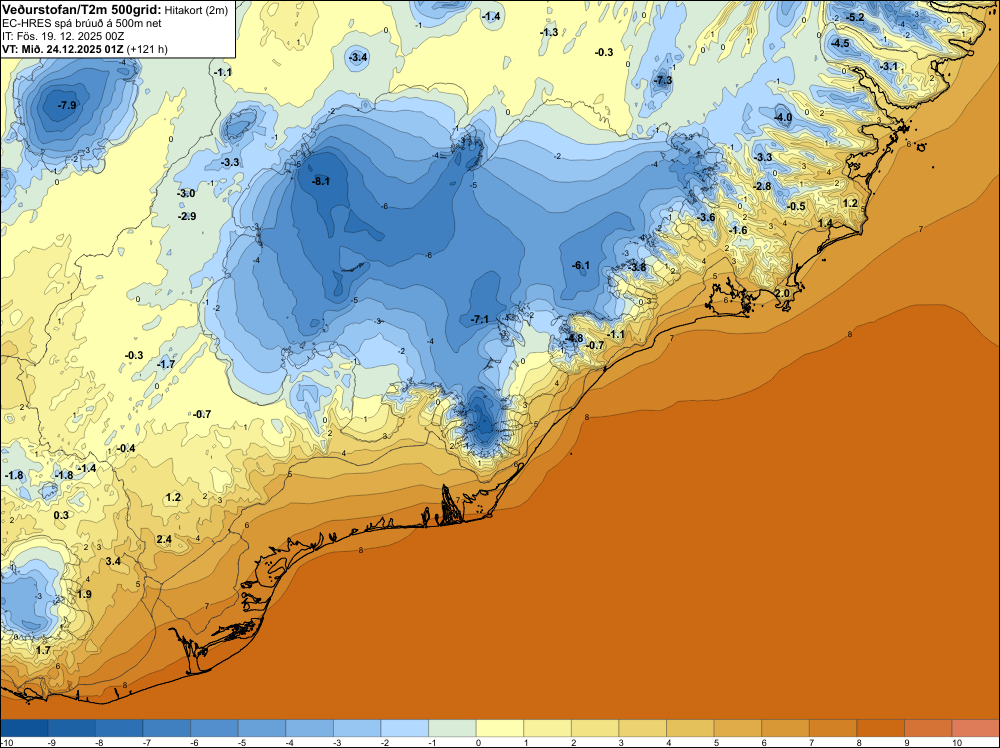Click the 2.0 coastal temperature label

click(782, 293)
